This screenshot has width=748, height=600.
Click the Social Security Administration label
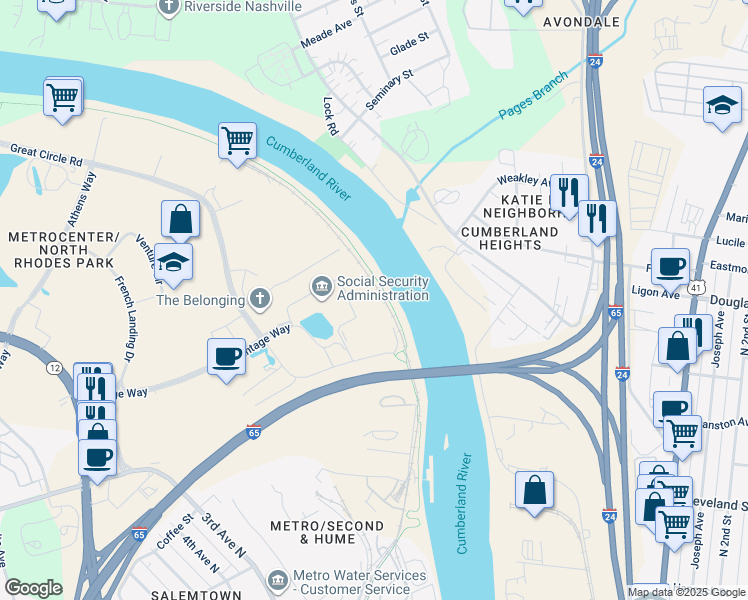[x=383, y=288]
